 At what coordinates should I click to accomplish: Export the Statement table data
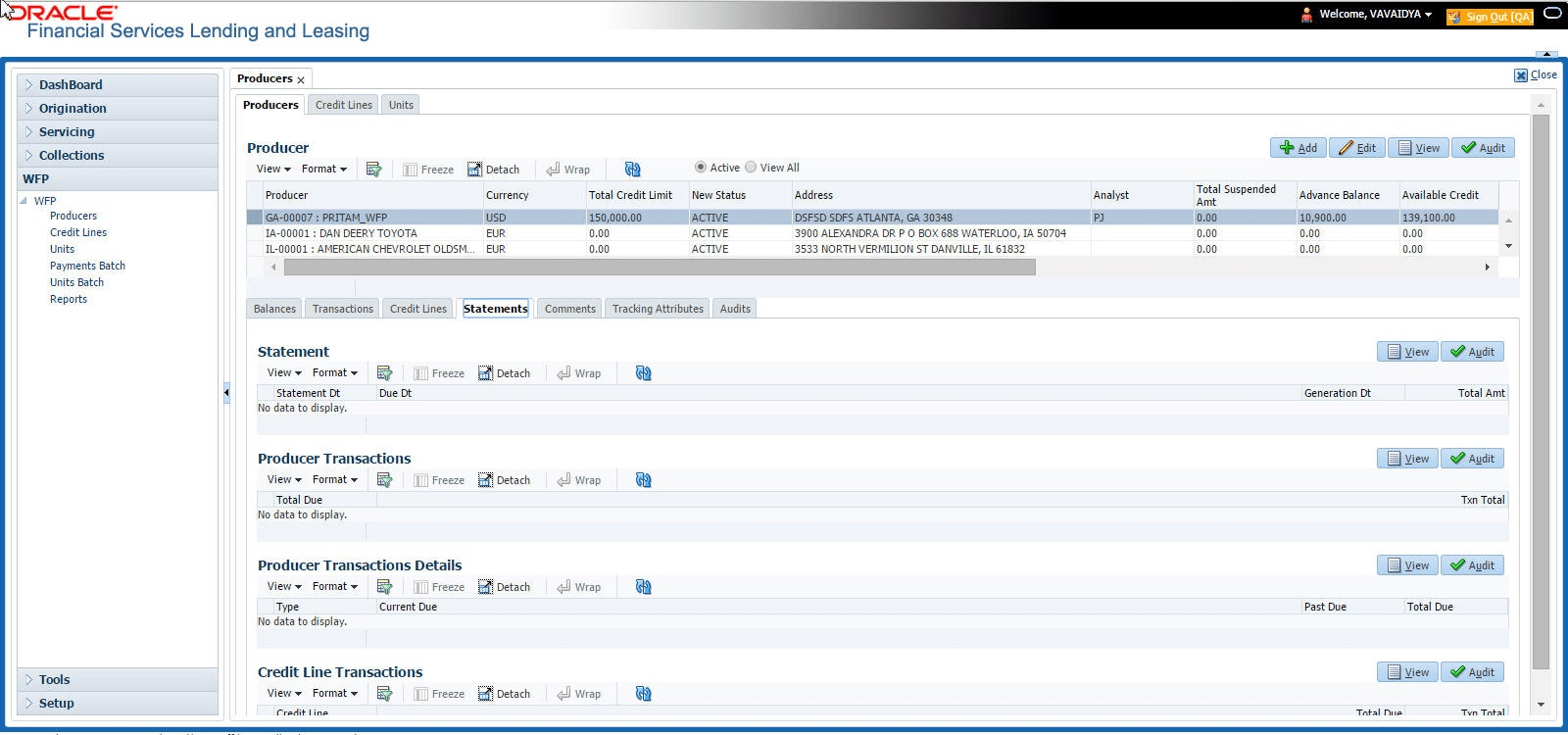pyautogui.click(x=384, y=373)
